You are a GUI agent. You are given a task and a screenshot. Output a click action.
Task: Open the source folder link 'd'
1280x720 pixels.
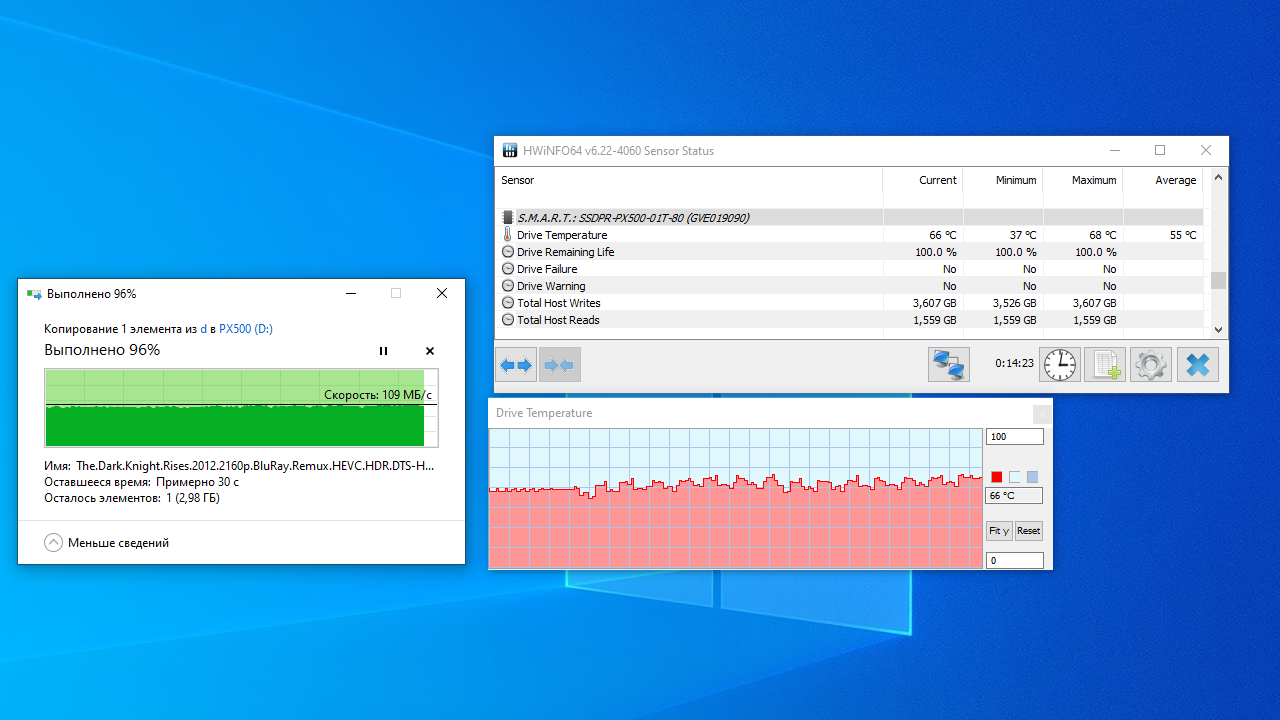[x=203, y=328]
